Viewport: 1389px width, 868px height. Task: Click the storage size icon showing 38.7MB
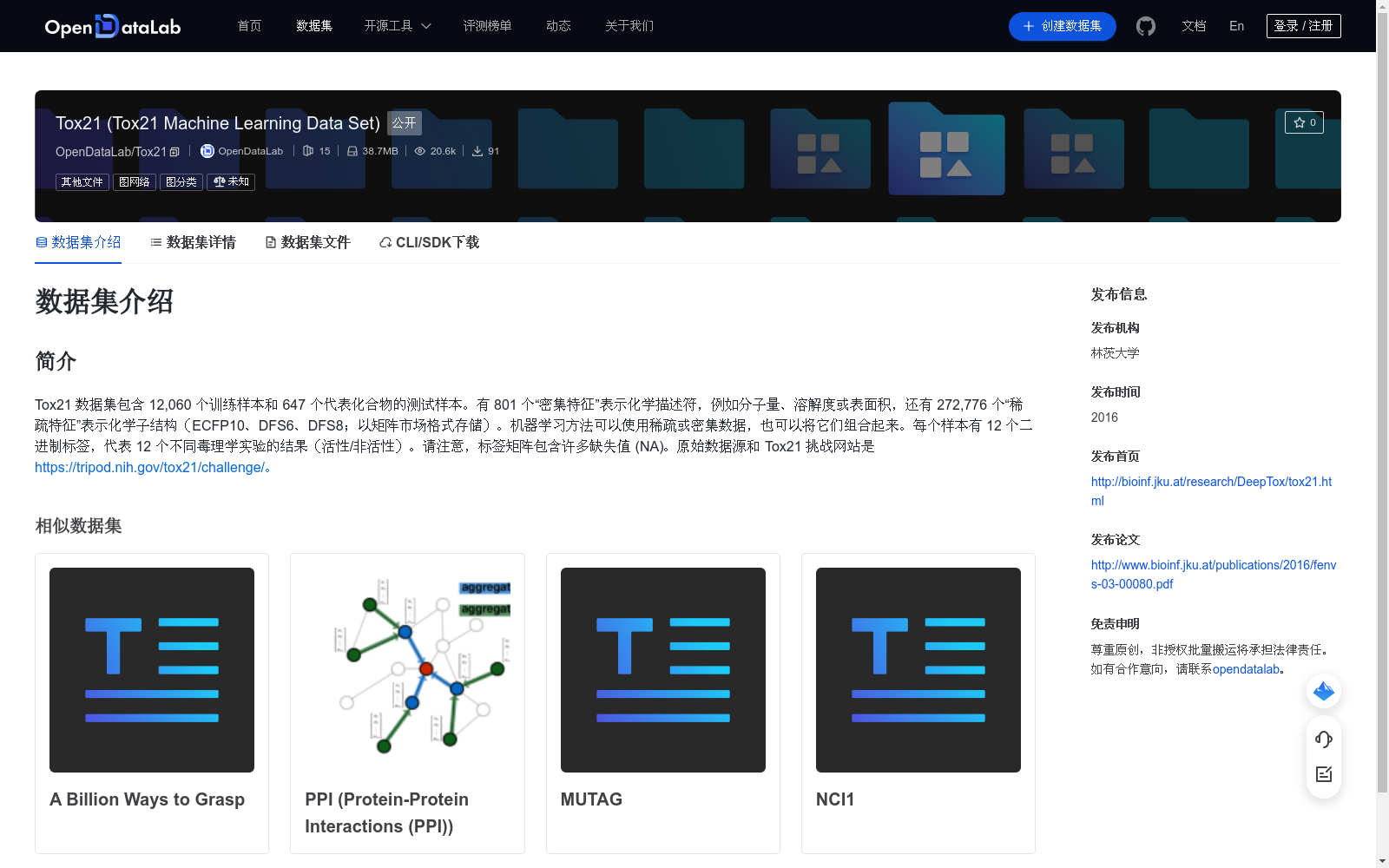pyautogui.click(x=352, y=151)
